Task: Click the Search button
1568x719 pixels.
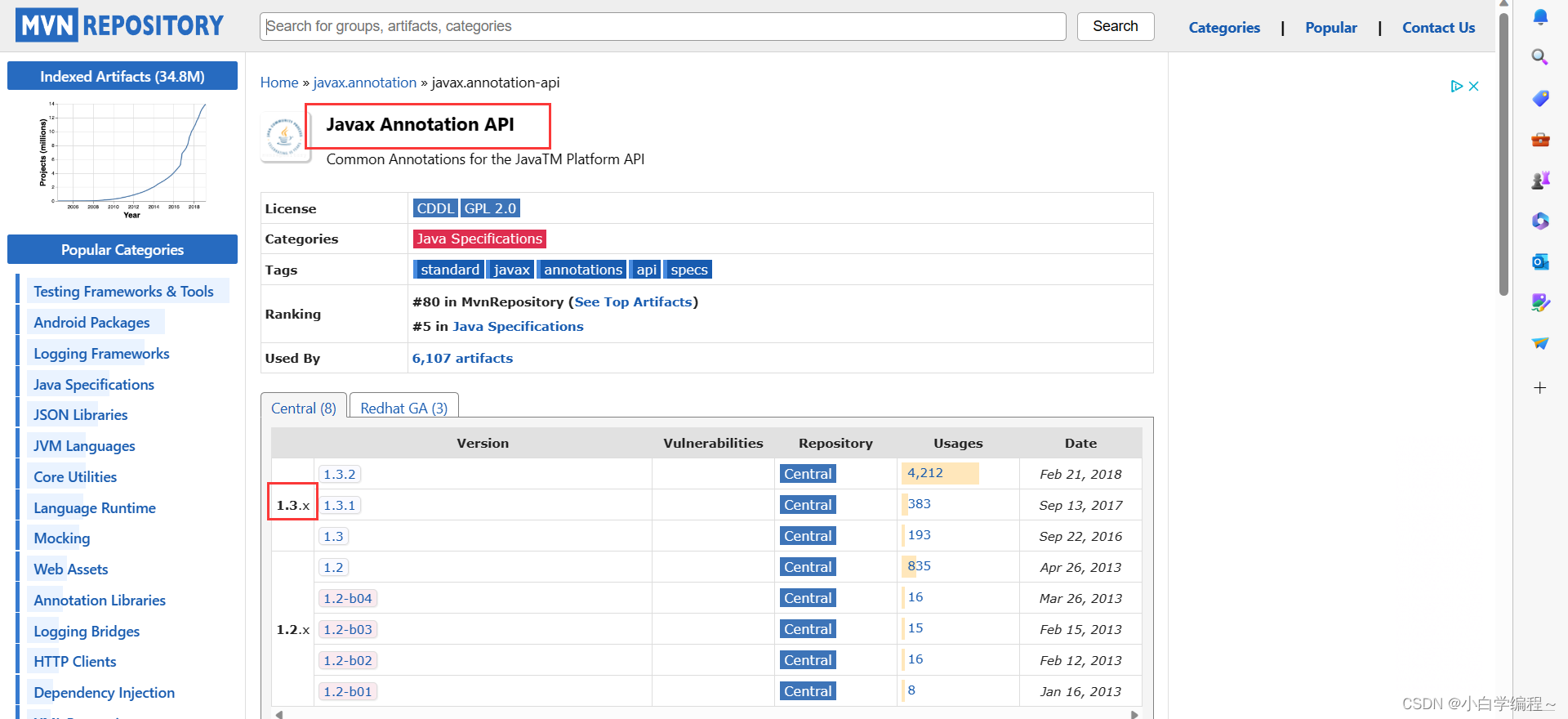Action: (1116, 26)
